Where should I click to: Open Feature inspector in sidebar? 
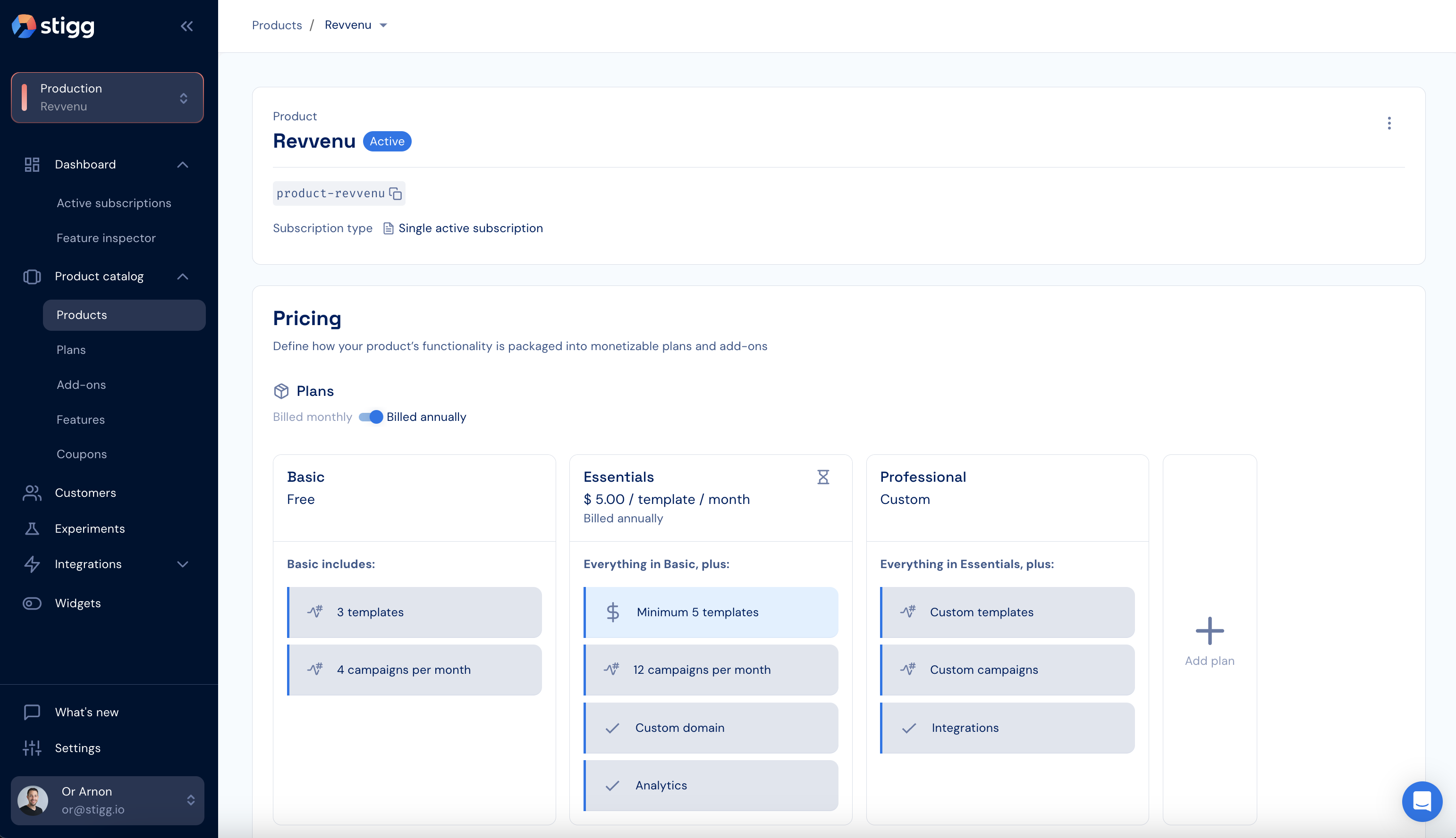(x=106, y=238)
